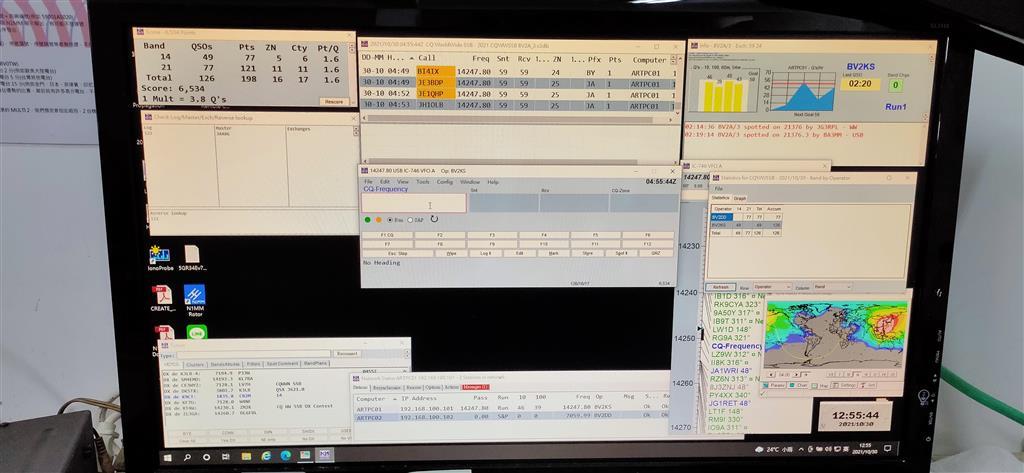The height and width of the screenshot is (473, 1024).
Task: Click the Store button
Action: (587, 253)
